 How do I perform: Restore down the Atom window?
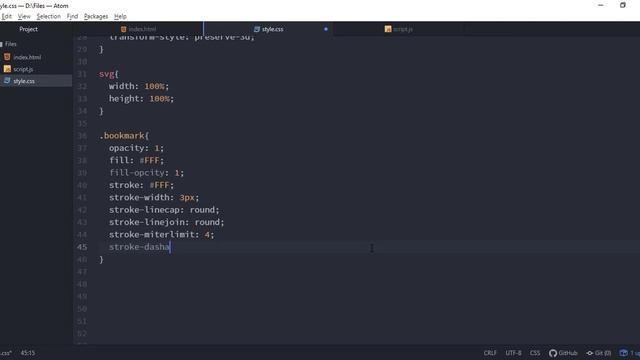622,5
